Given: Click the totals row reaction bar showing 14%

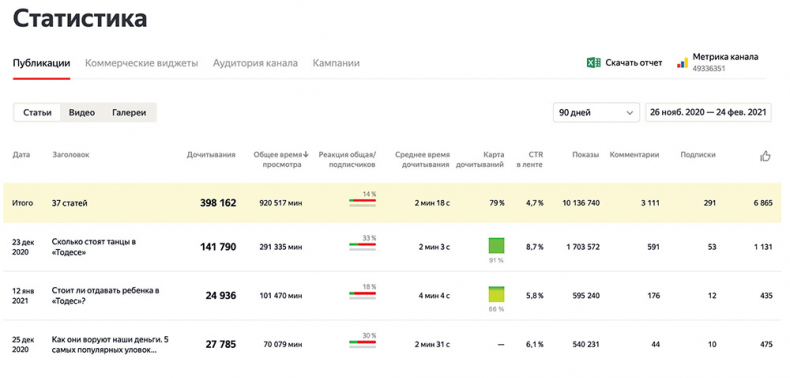Looking at the screenshot, I should 362,202.
